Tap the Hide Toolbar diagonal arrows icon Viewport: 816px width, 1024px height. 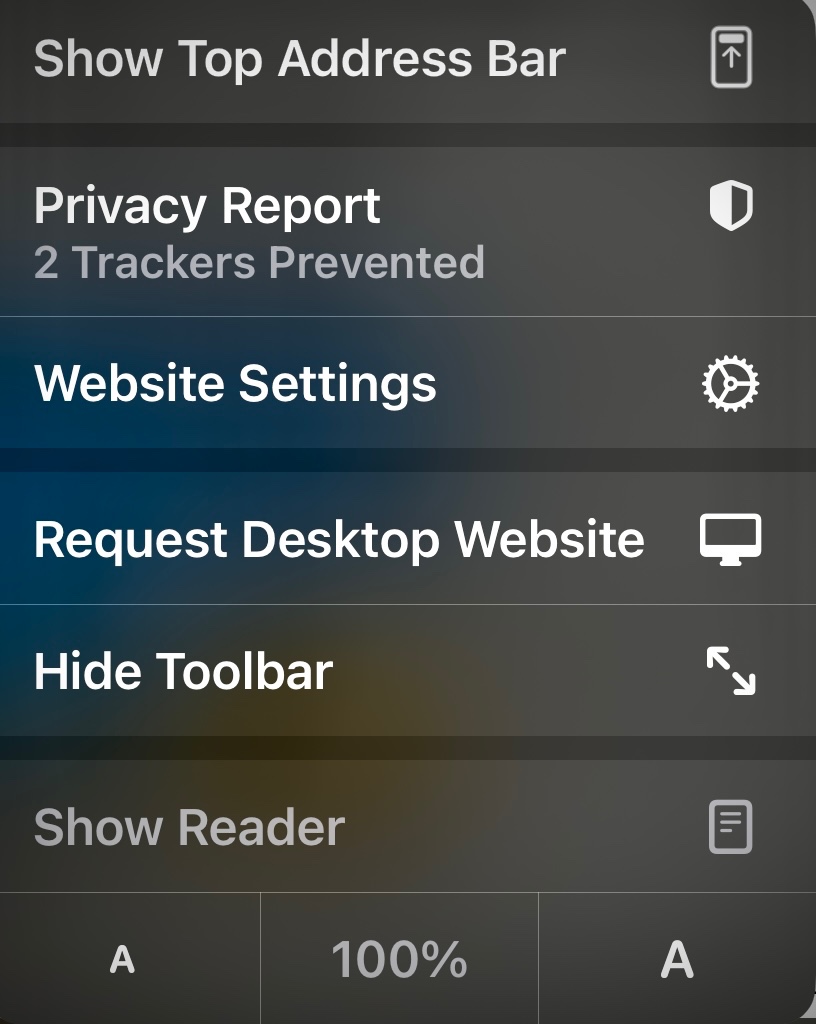click(x=731, y=671)
